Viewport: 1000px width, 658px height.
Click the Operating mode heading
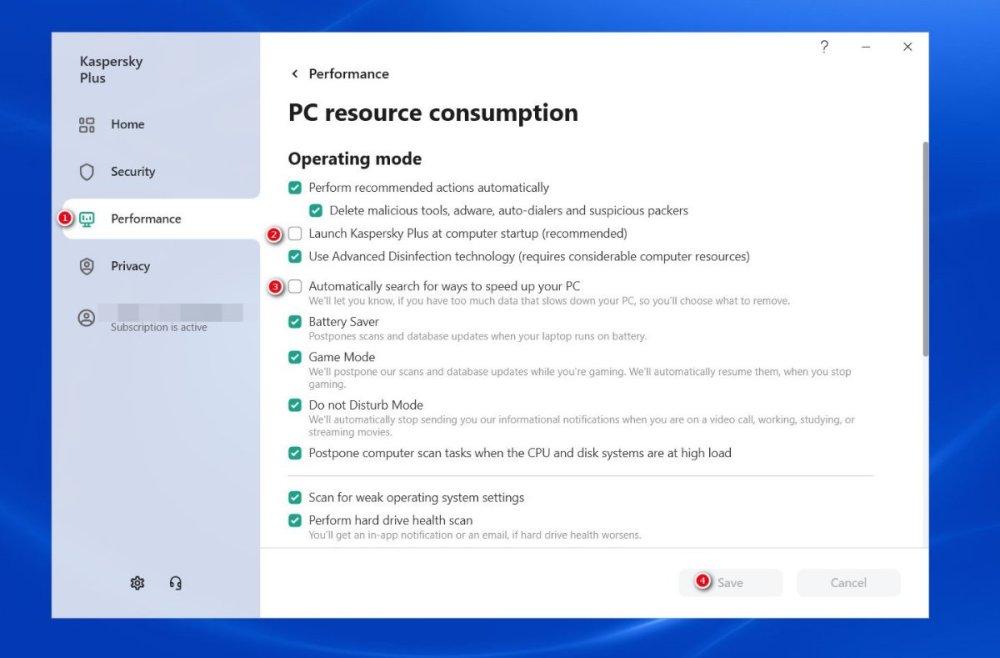355,159
